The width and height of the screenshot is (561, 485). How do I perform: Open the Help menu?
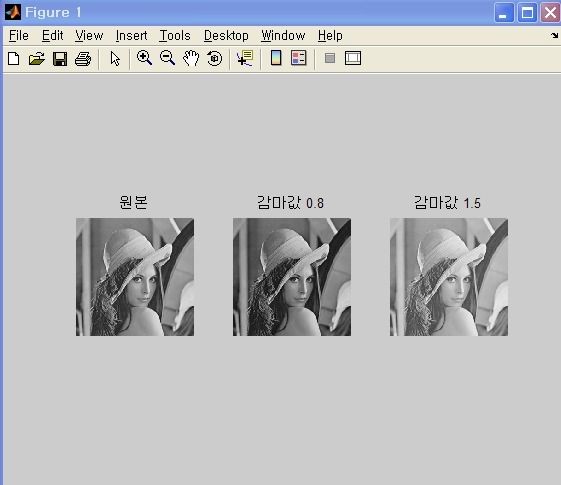tap(330, 35)
